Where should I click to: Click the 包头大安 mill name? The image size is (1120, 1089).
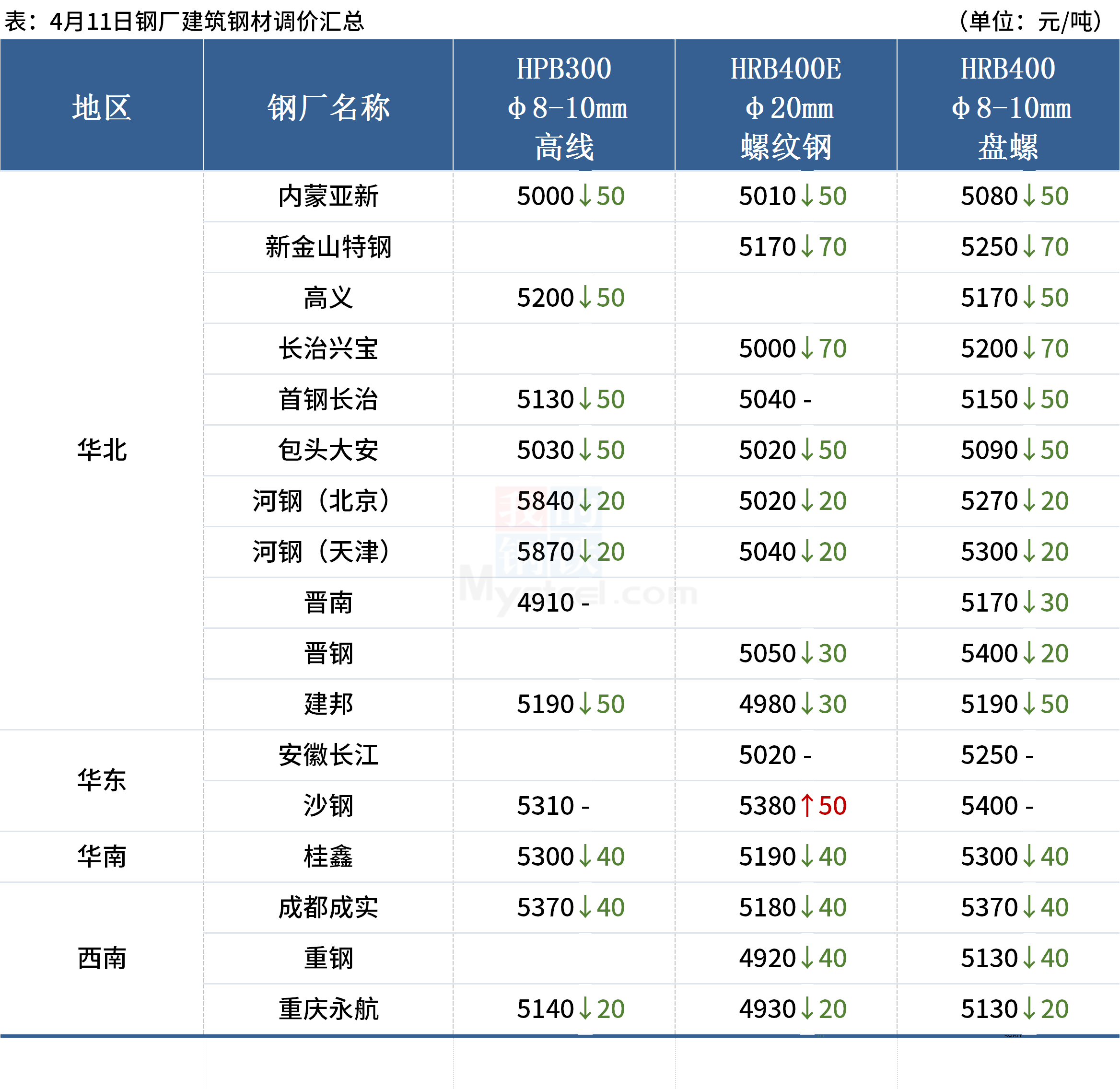pos(328,450)
